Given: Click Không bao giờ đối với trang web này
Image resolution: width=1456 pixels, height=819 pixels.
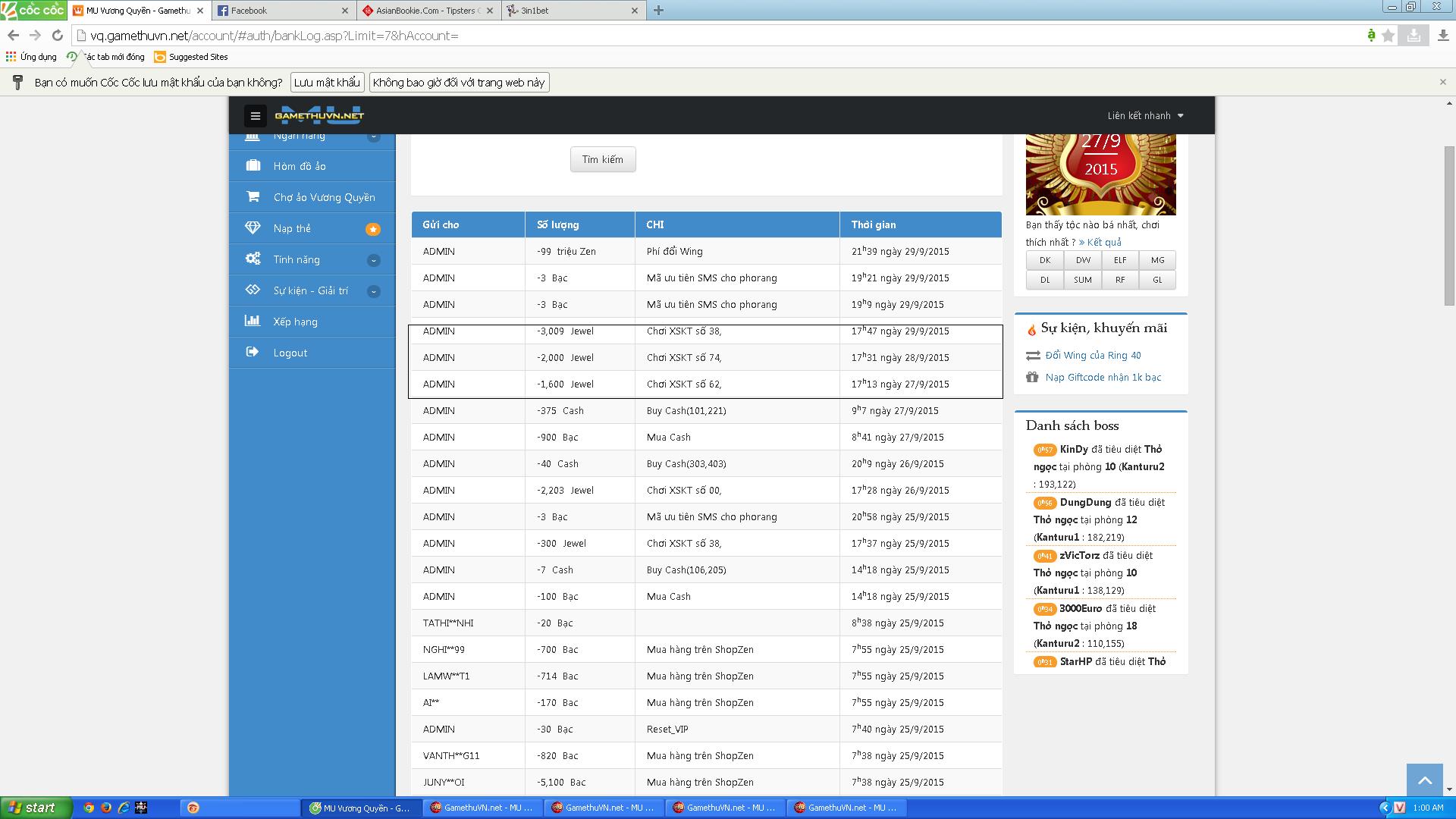Looking at the screenshot, I should (459, 82).
